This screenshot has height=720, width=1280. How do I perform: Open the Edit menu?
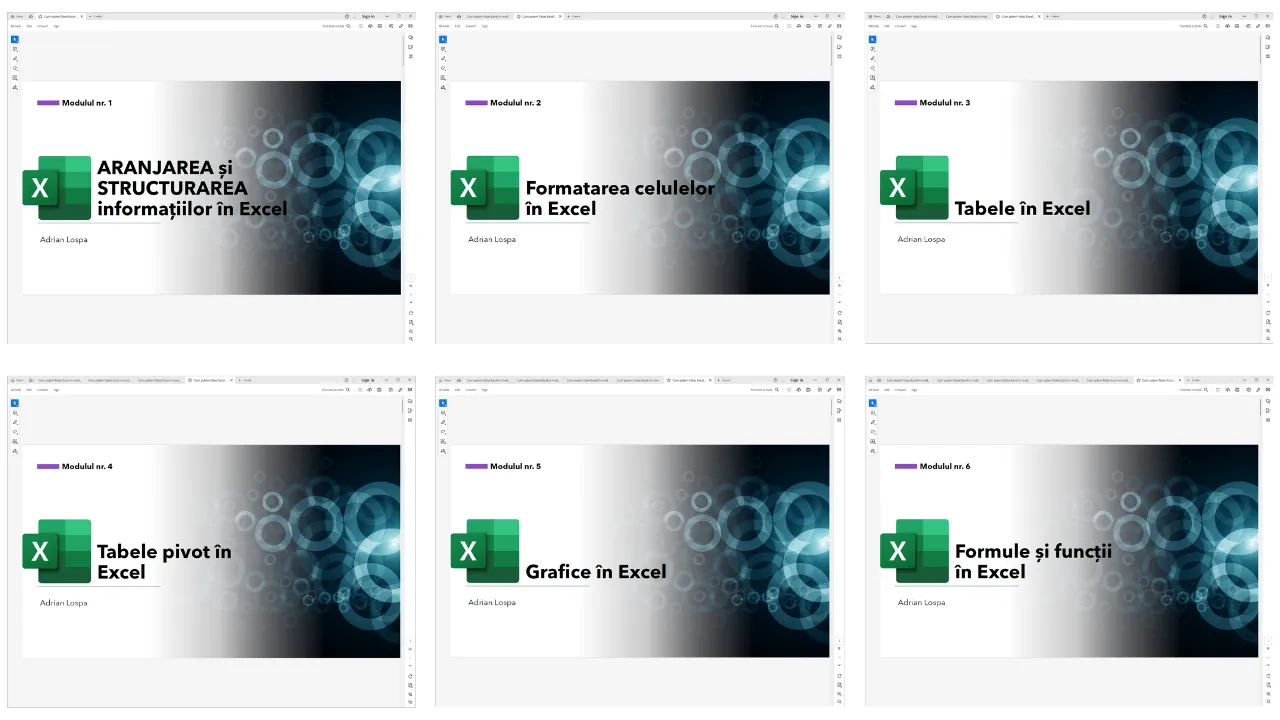pos(29,26)
